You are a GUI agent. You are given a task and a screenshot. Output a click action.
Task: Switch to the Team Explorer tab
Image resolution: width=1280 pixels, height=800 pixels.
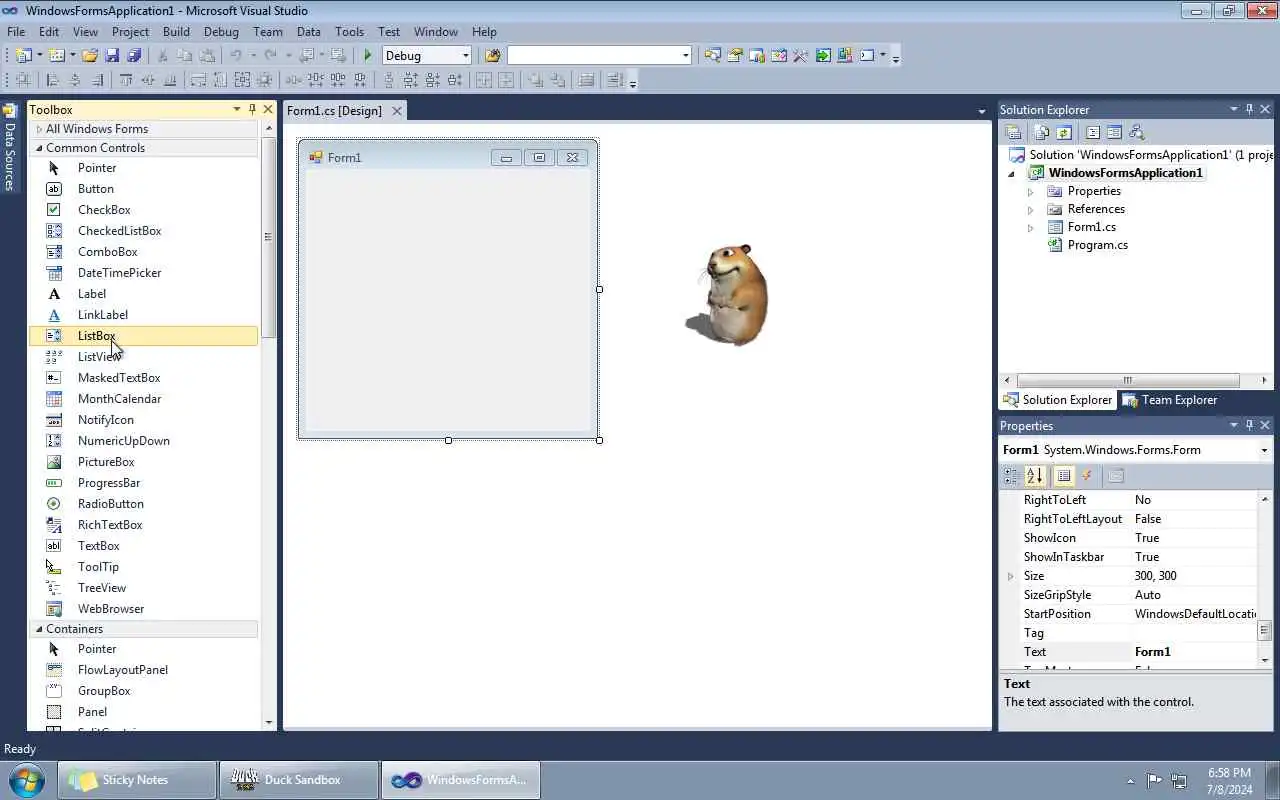(x=1170, y=400)
